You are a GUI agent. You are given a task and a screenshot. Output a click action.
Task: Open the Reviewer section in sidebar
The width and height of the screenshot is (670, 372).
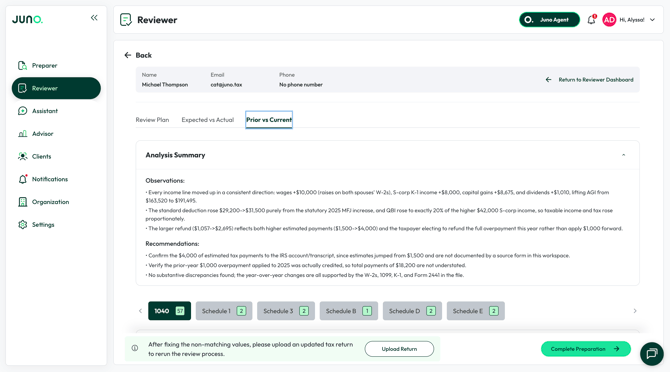point(56,88)
